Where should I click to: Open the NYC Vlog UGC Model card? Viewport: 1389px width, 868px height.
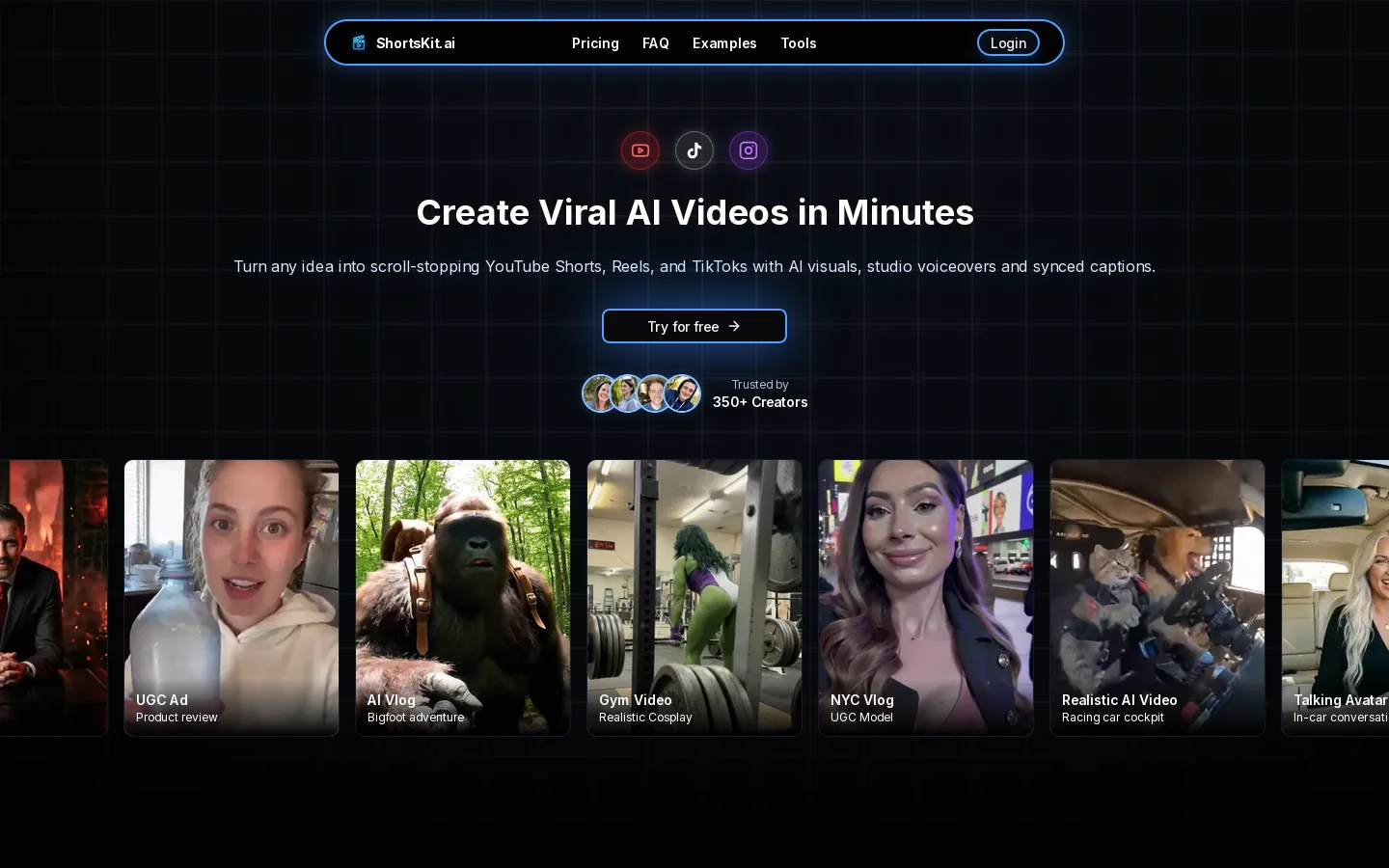[926, 598]
